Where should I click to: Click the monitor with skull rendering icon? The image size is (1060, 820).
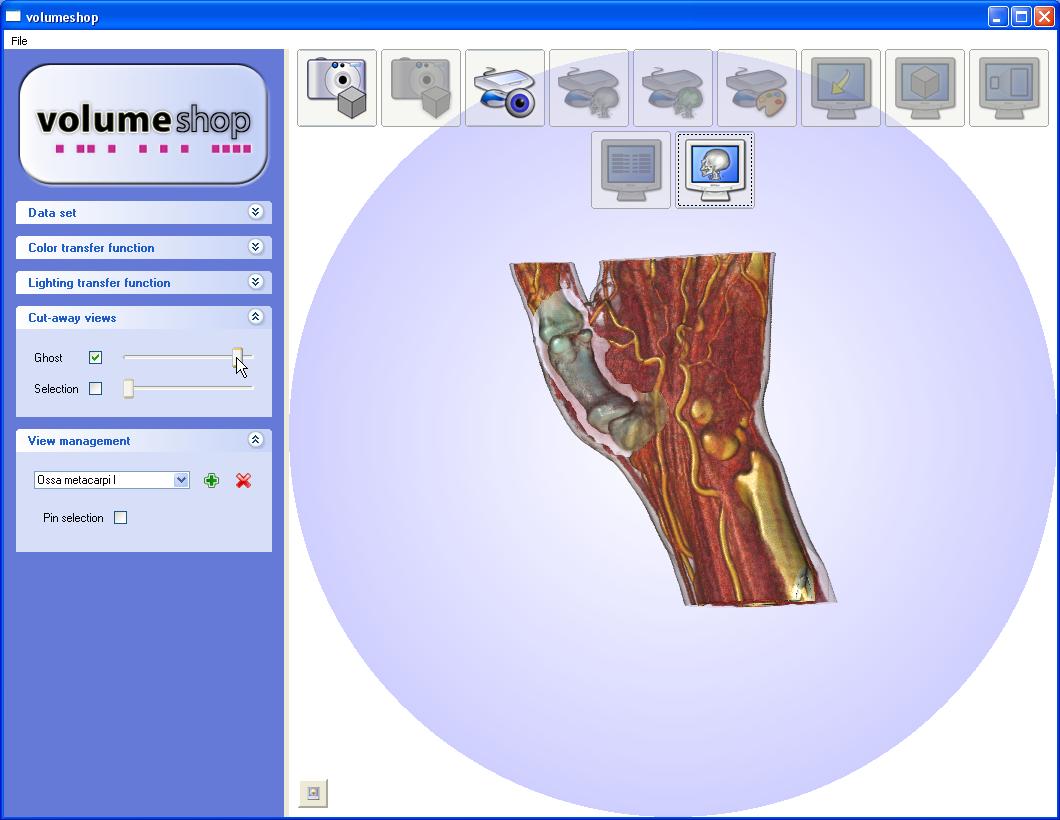coord(715,170)
